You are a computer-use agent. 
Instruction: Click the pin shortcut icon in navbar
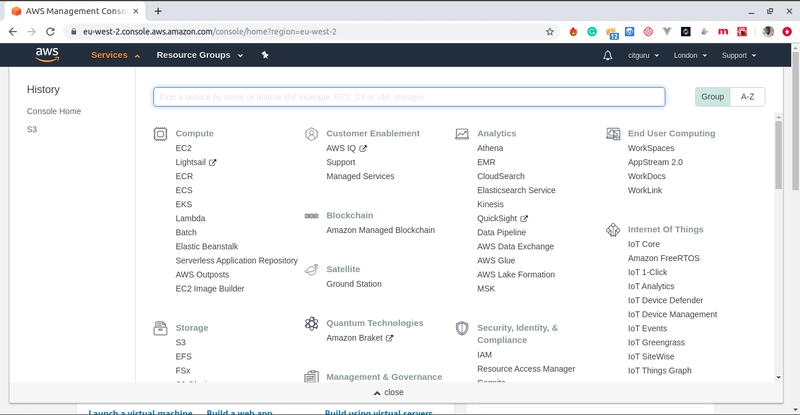265,55
